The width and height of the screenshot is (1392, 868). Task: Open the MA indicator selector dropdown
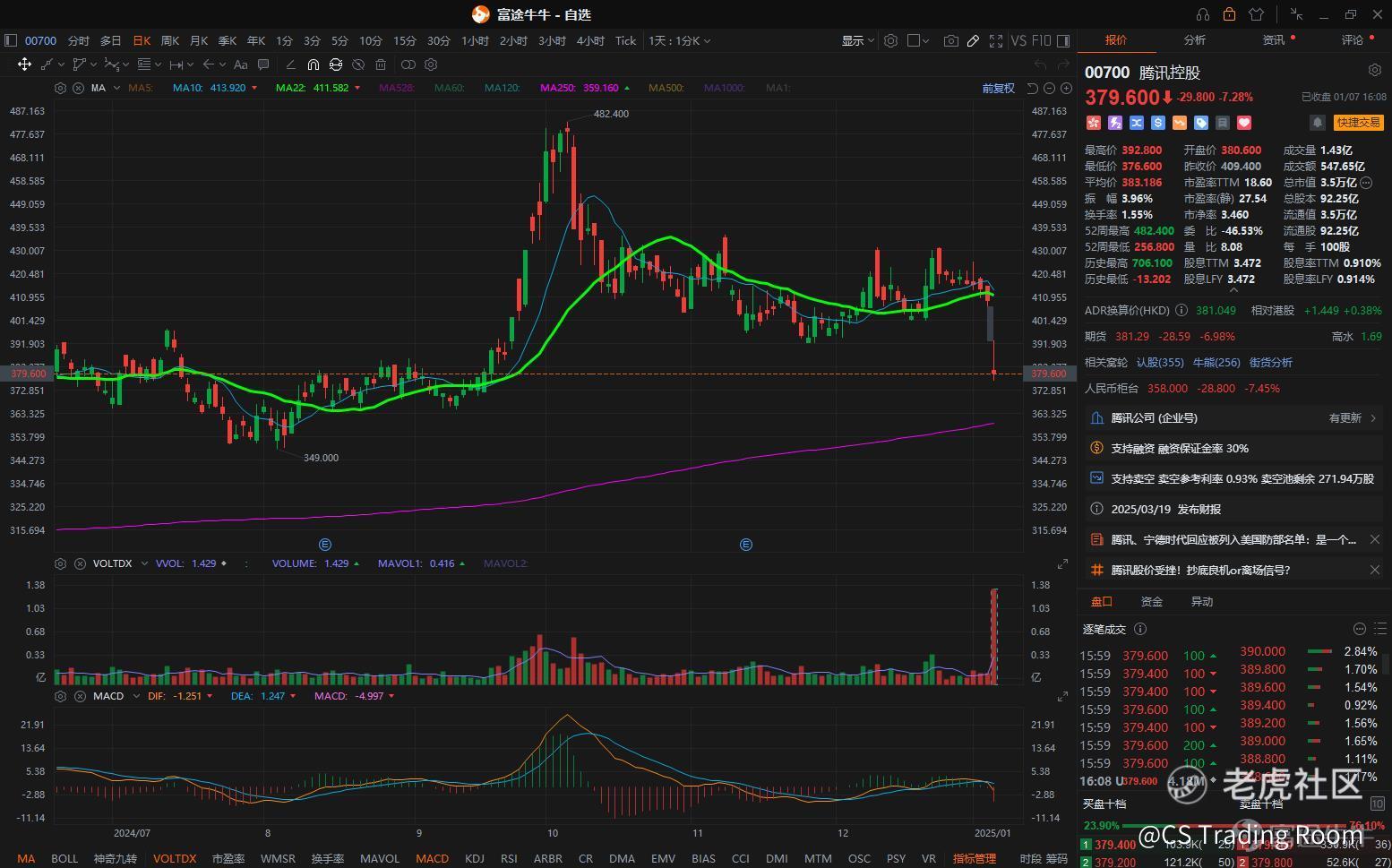(x=116, y=88)
